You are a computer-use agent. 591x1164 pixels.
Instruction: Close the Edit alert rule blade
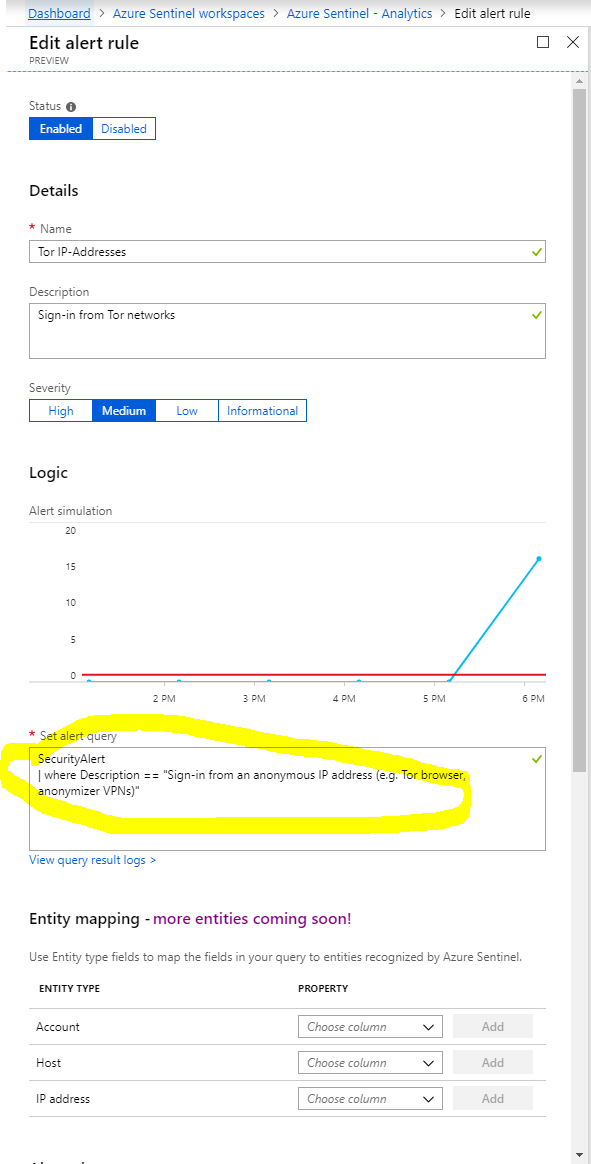coord(572,42)
